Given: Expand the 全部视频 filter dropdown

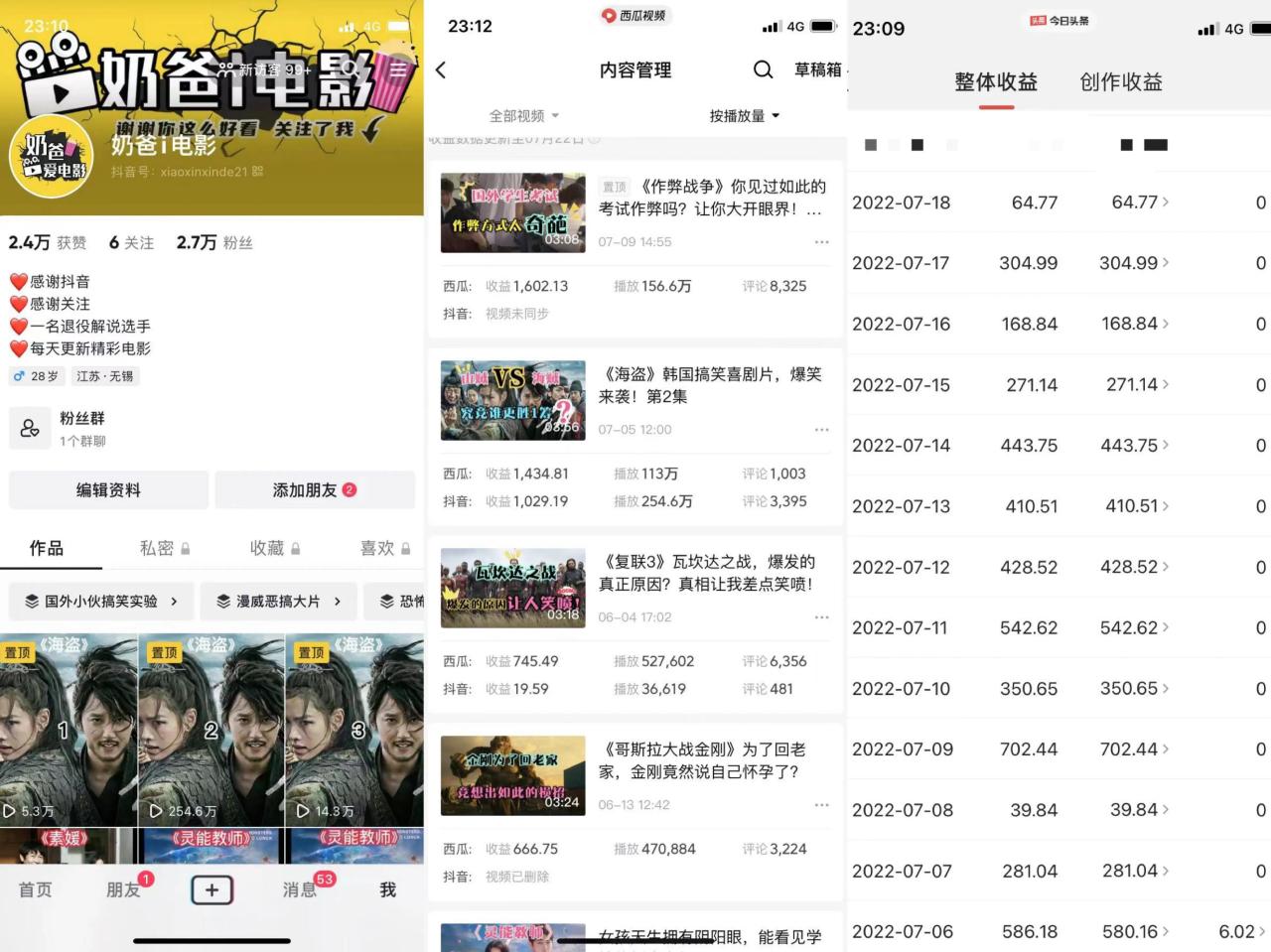Looking at the screenshot, I should click(x=524, y=116).
